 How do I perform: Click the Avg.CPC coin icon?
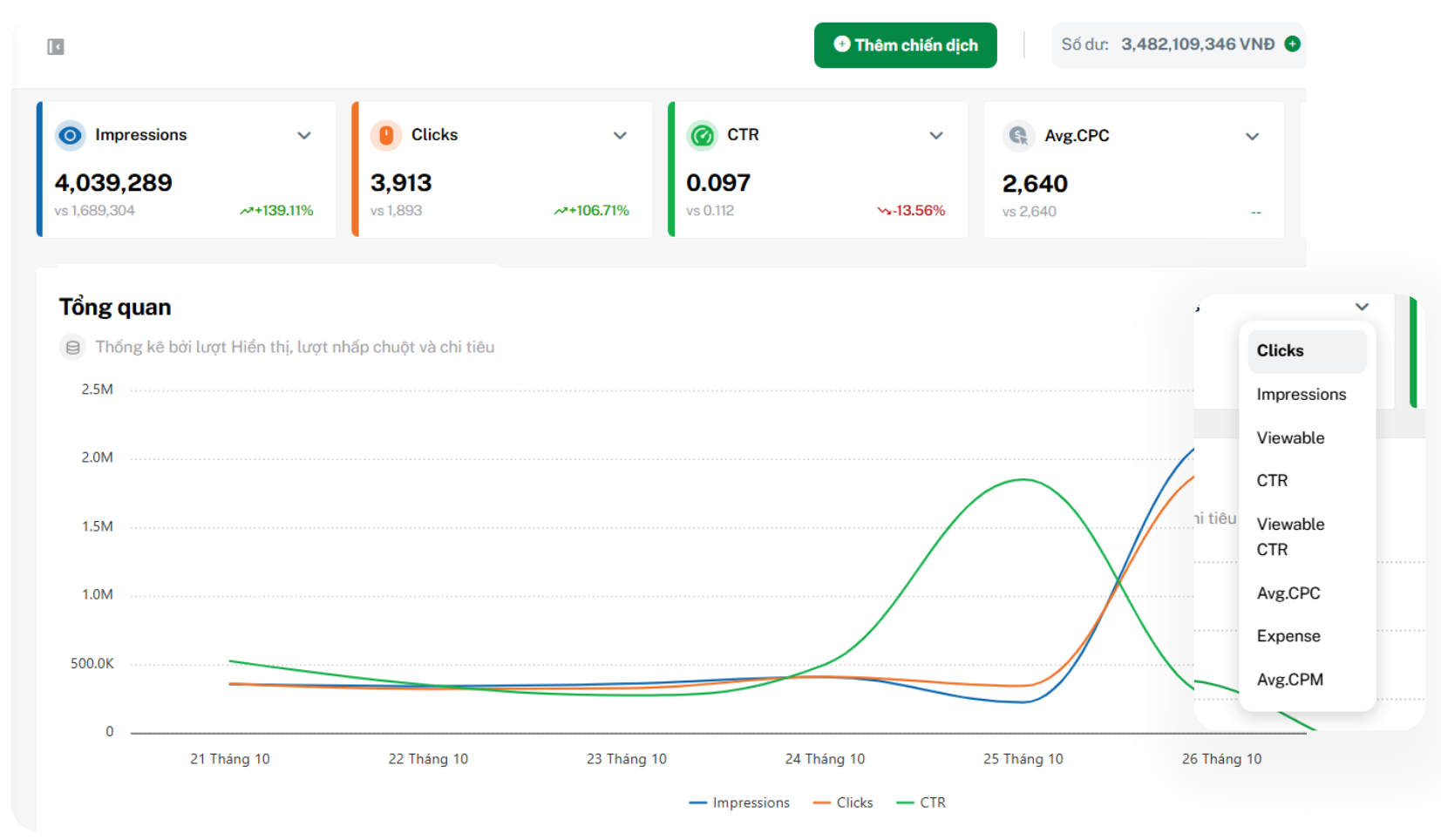1018,135
